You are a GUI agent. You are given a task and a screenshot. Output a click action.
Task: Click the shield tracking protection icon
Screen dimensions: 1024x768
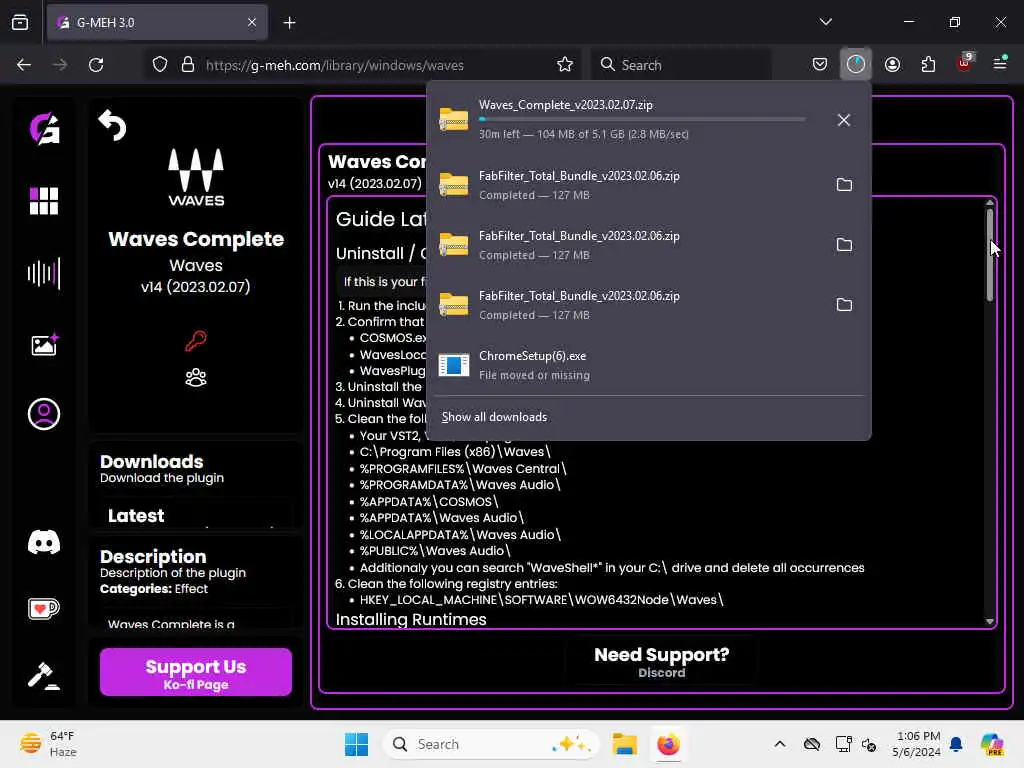point(160,65)
